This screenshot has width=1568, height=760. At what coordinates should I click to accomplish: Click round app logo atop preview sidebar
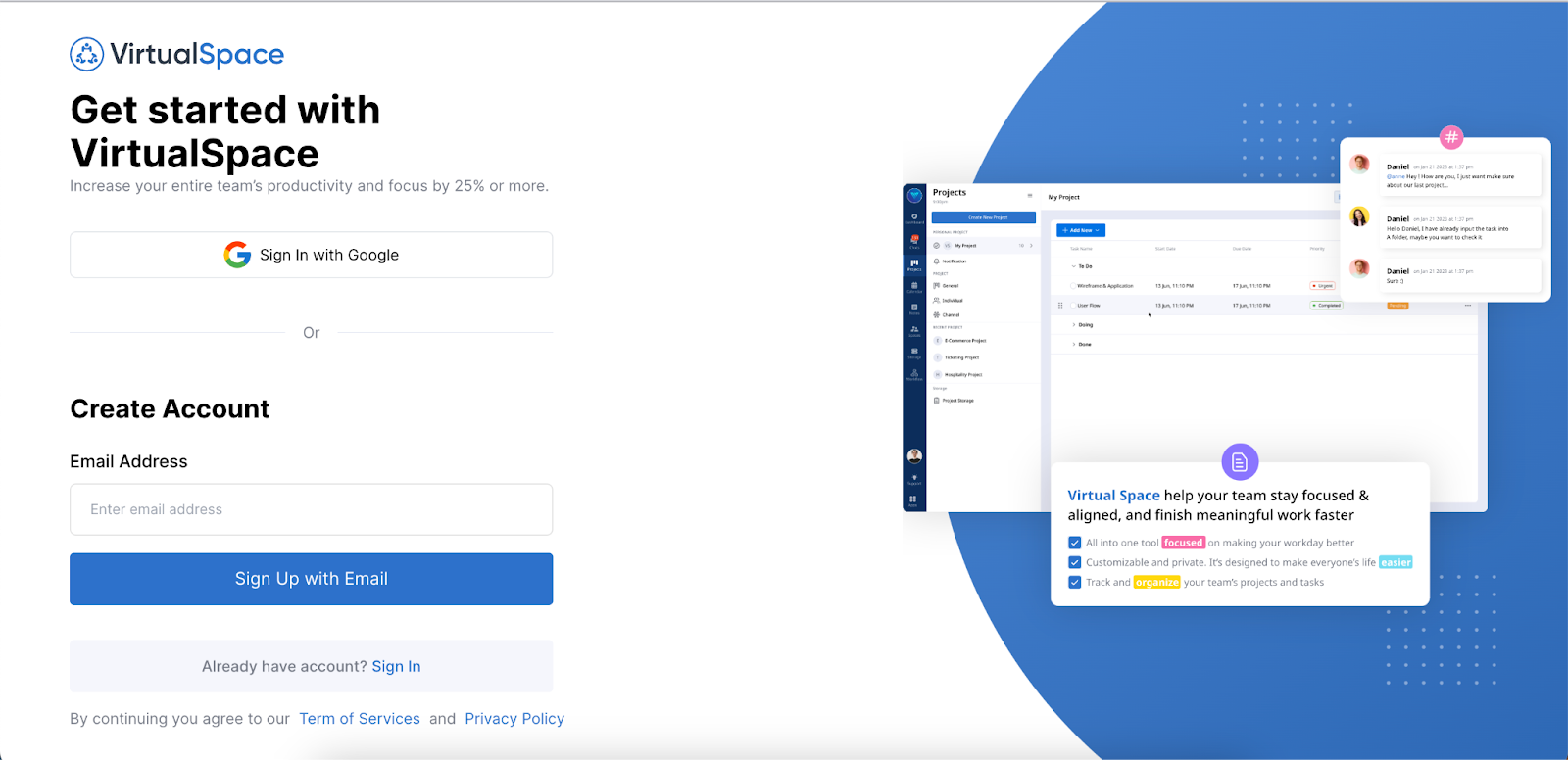pyautogui.click(x=914, y=195)
